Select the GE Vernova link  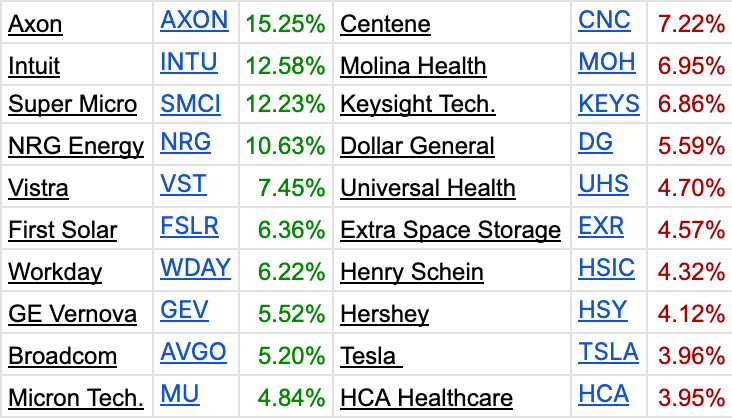click(x=72, y=314)
